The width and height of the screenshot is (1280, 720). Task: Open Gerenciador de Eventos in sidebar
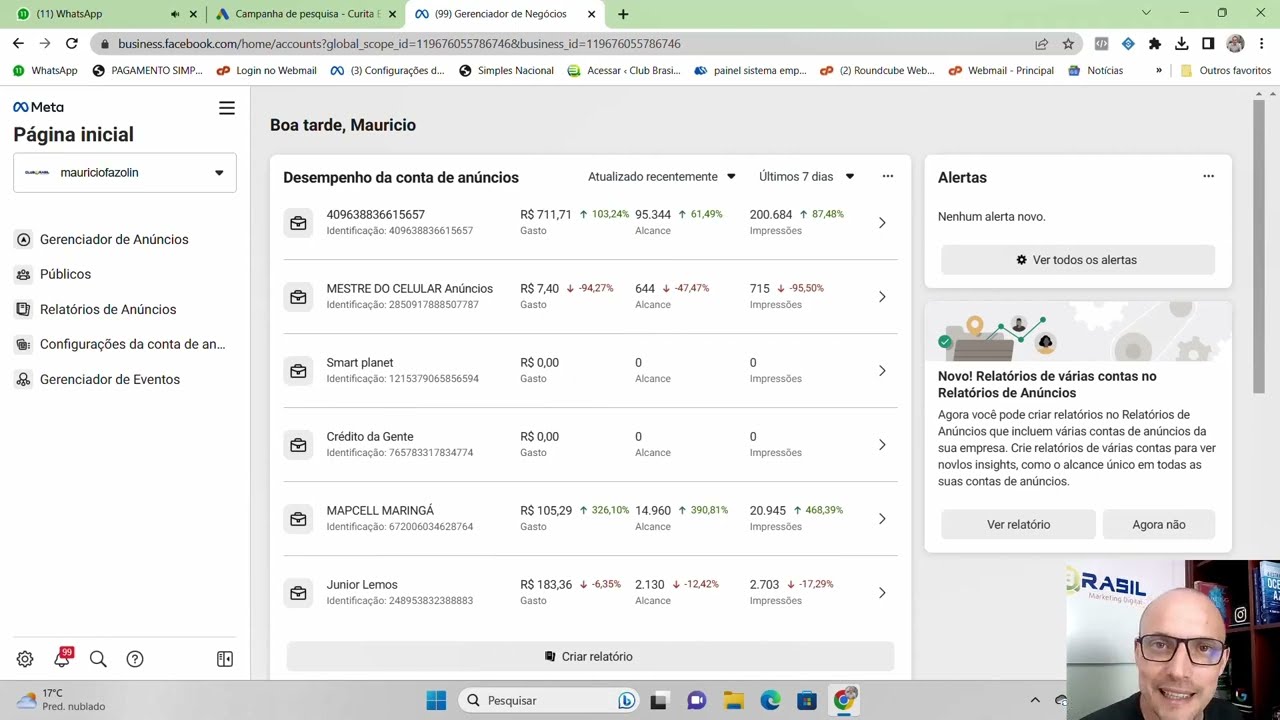coord(110,379)
